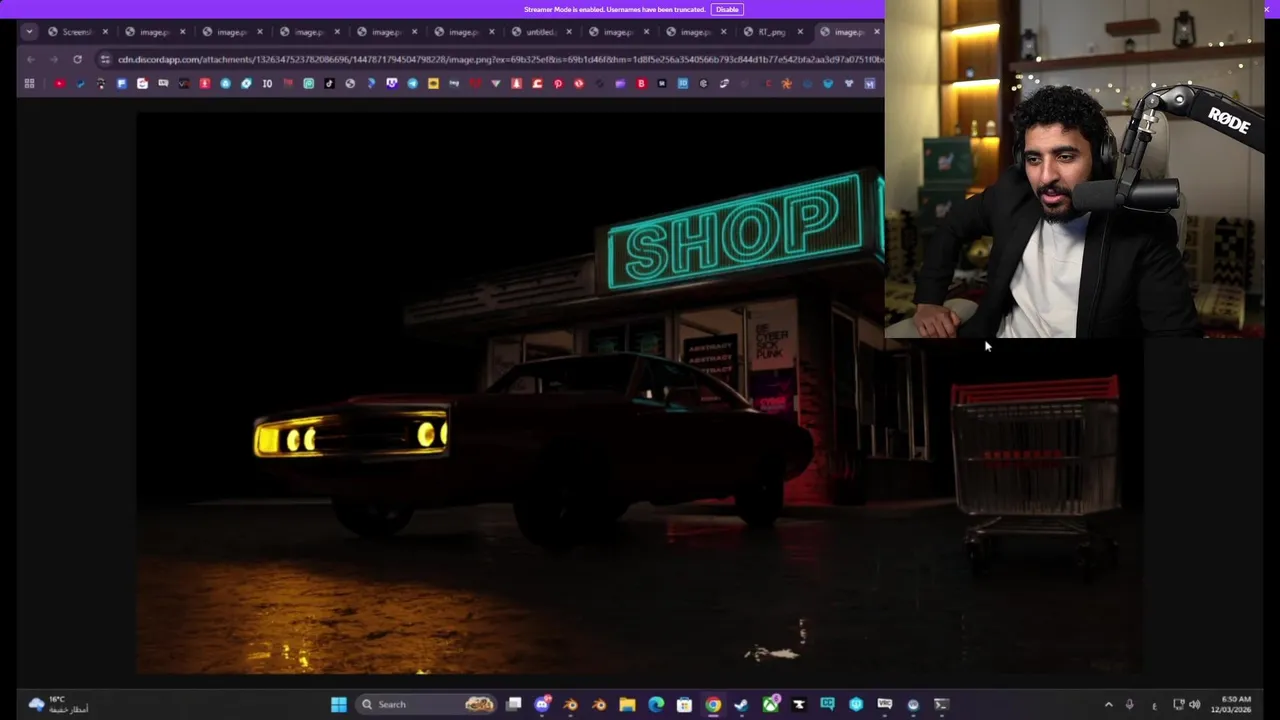Open the volume tray icon
Image resolution: width=1280 pixels, height=720 pixels.
[x=1194, y=704]
